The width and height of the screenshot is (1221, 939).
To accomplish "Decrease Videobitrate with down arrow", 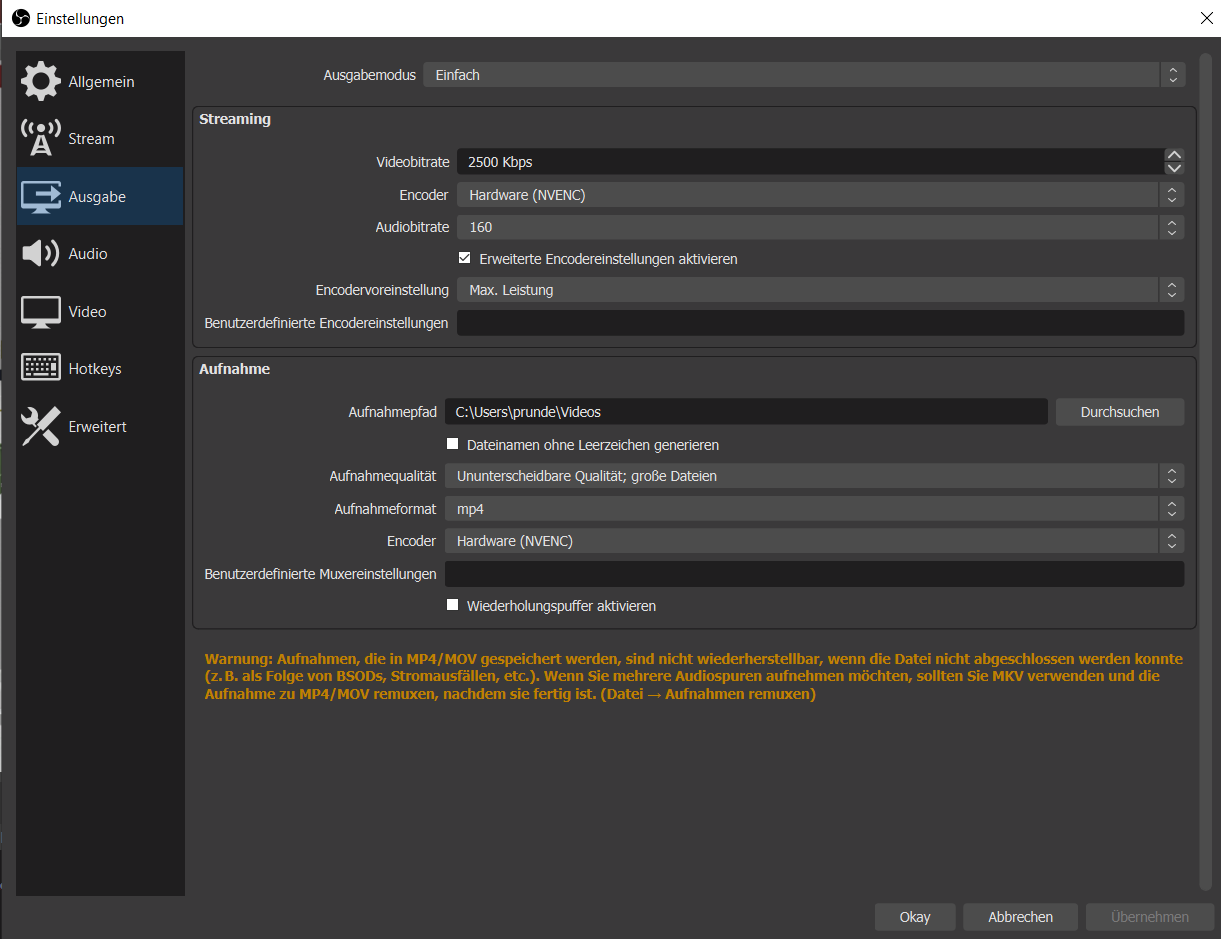I will pyautogui.click(x=1175, y=168).
